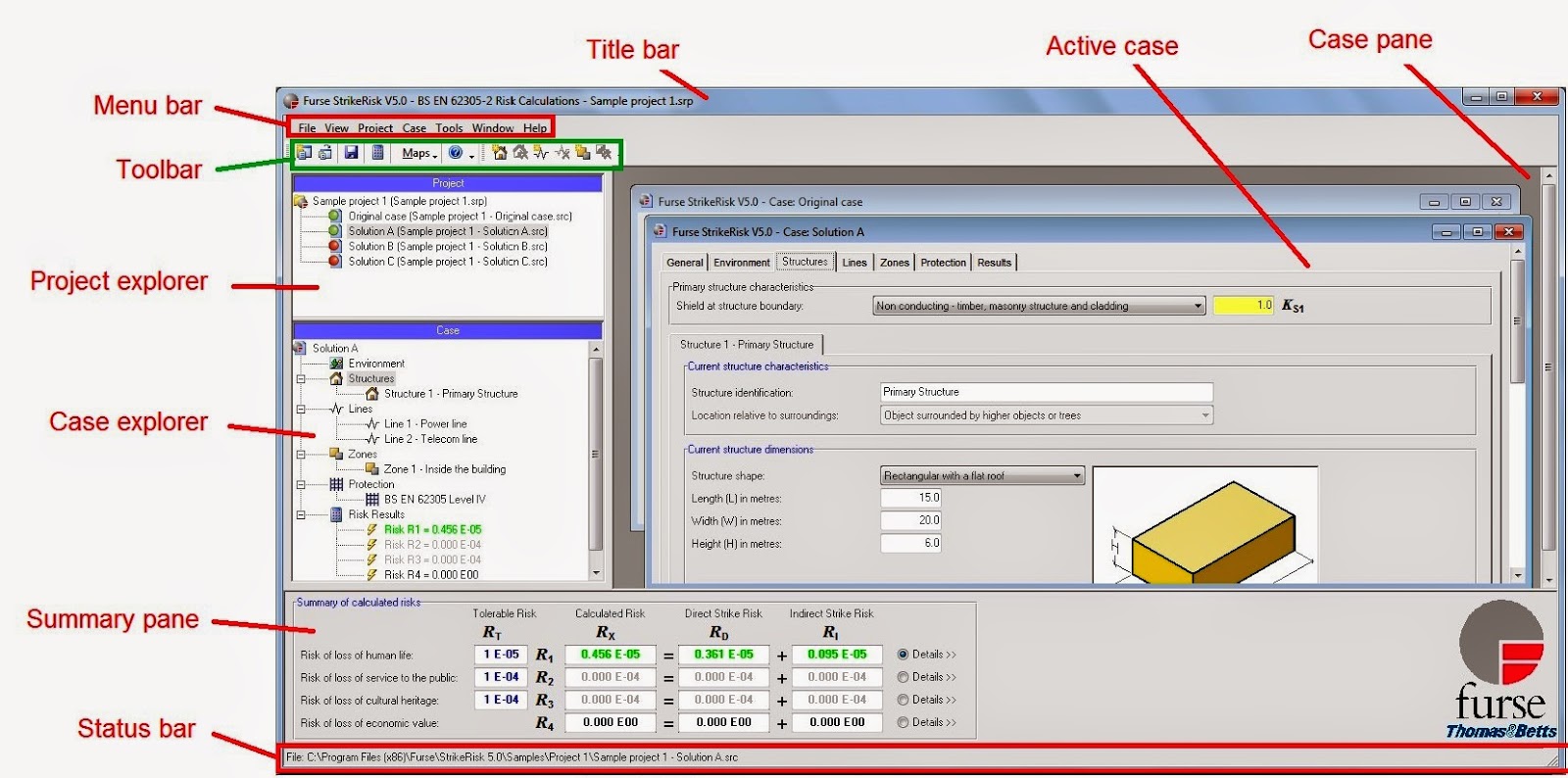Viewport: 1568px width, 778px height.
Task: Click the green status icon beside Original case
Action: 335,216
